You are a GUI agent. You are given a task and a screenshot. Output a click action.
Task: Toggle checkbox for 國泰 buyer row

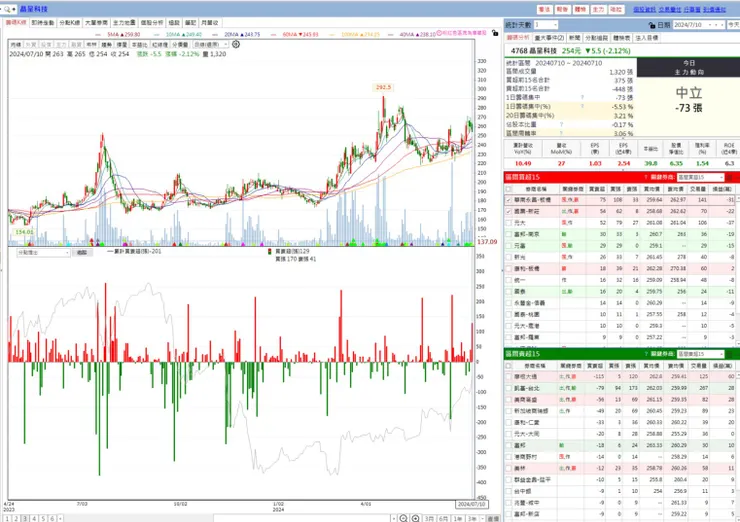click(509, 291)
